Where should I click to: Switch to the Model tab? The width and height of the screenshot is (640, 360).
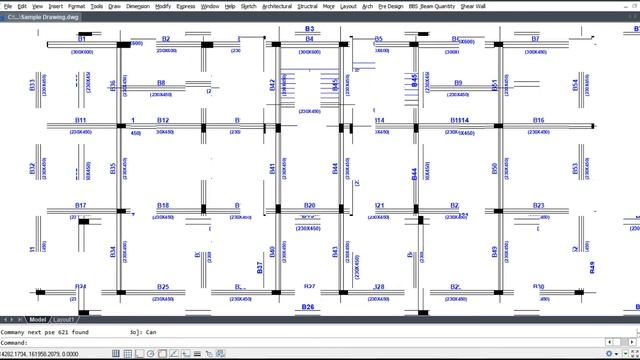tap(38, 320)
